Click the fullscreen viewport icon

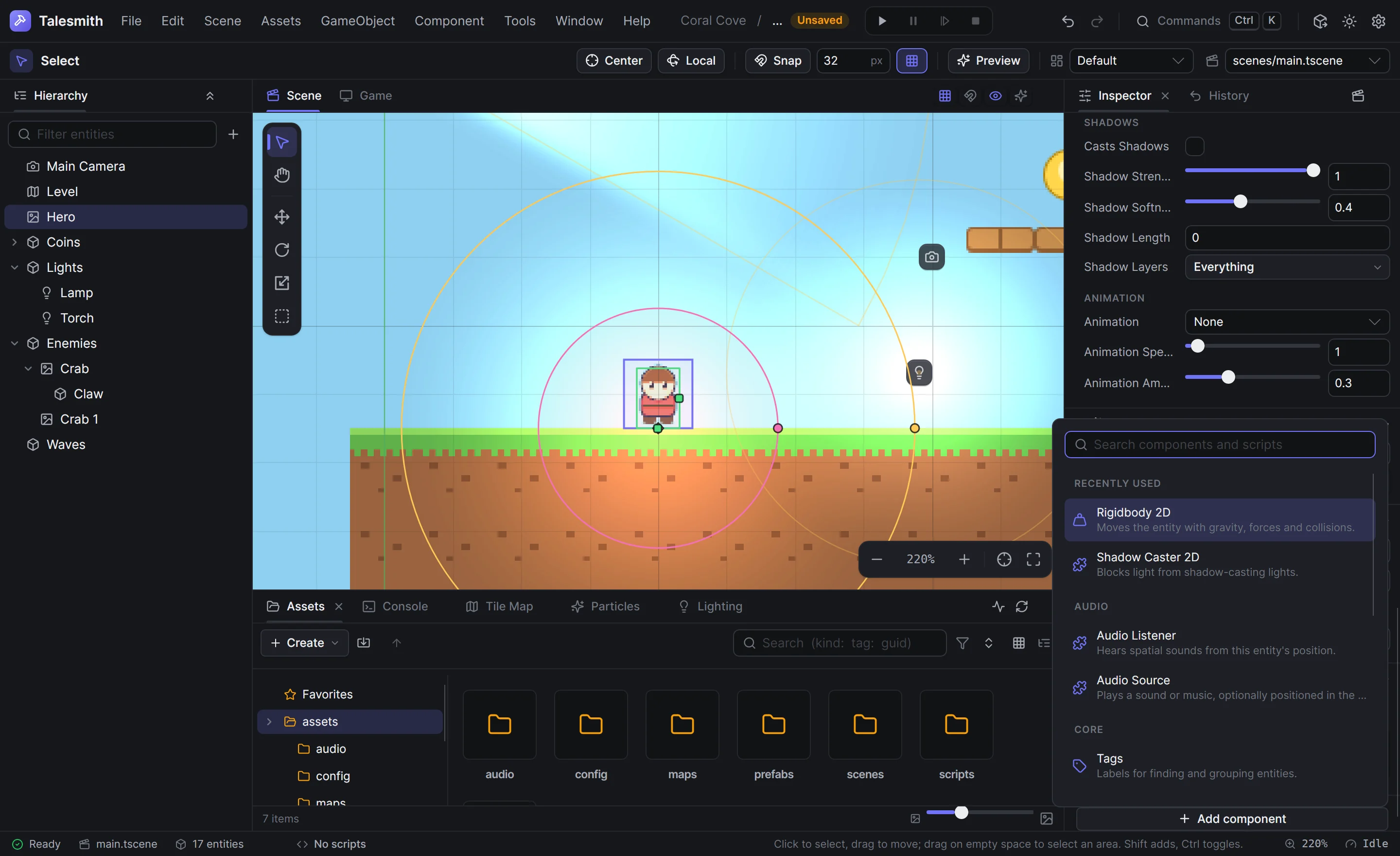click(x=1033, y=559)
